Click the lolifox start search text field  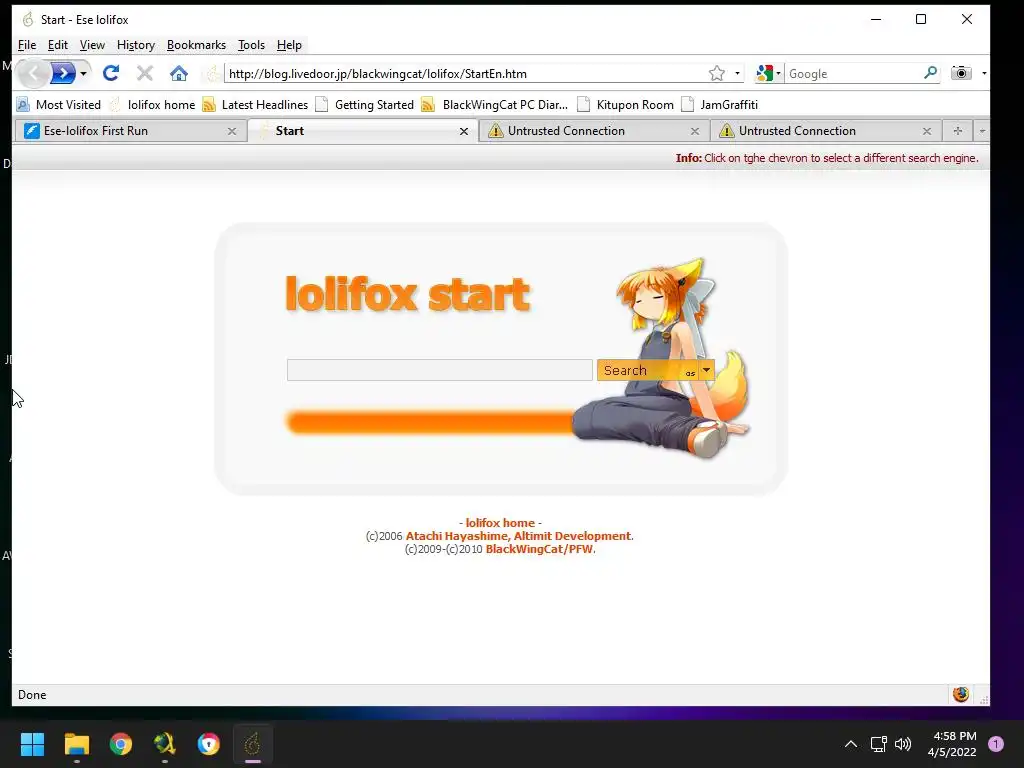440,370
